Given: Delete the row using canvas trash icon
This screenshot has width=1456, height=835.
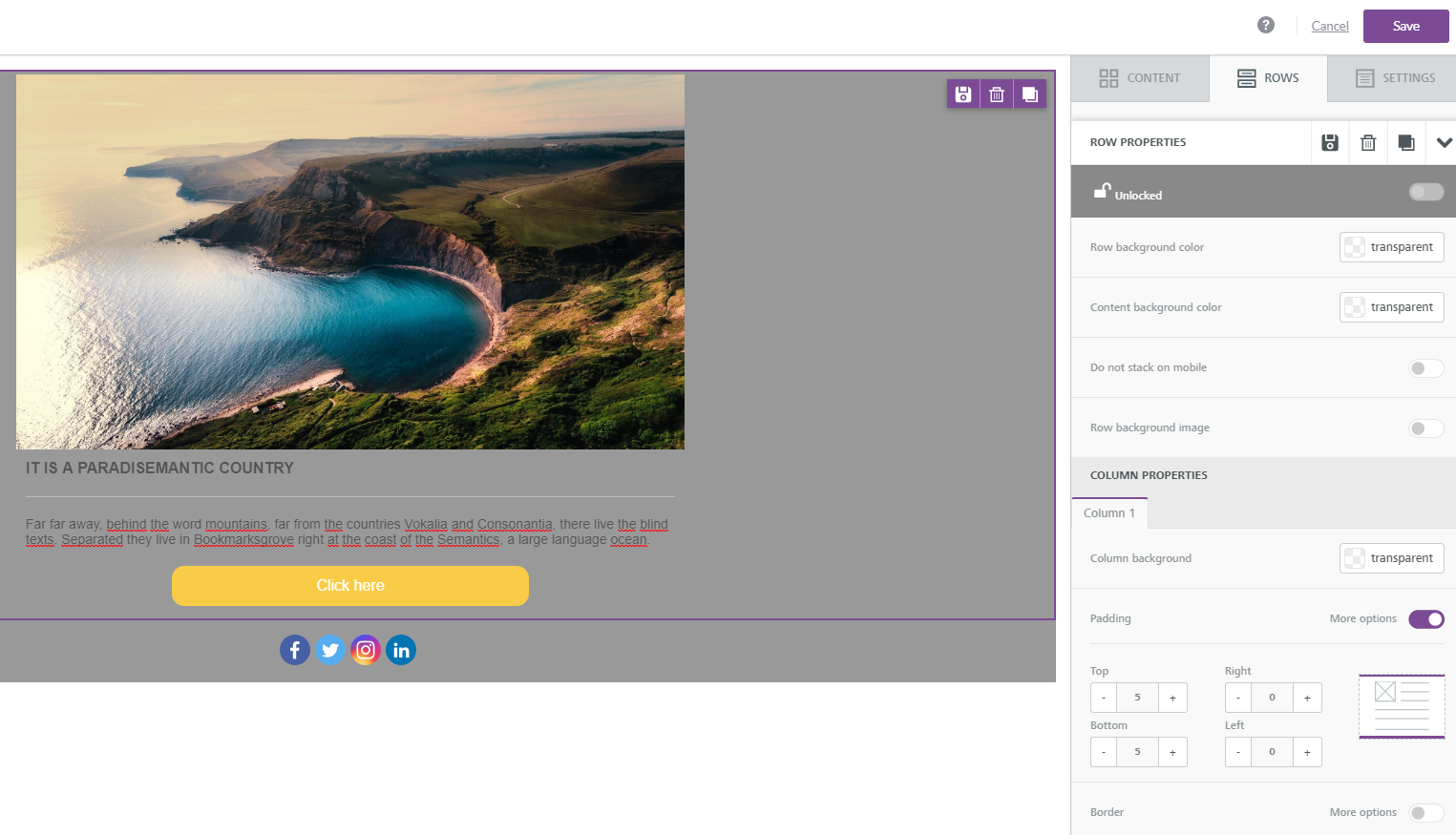Looking at the screenshot, I should (997, 94).
